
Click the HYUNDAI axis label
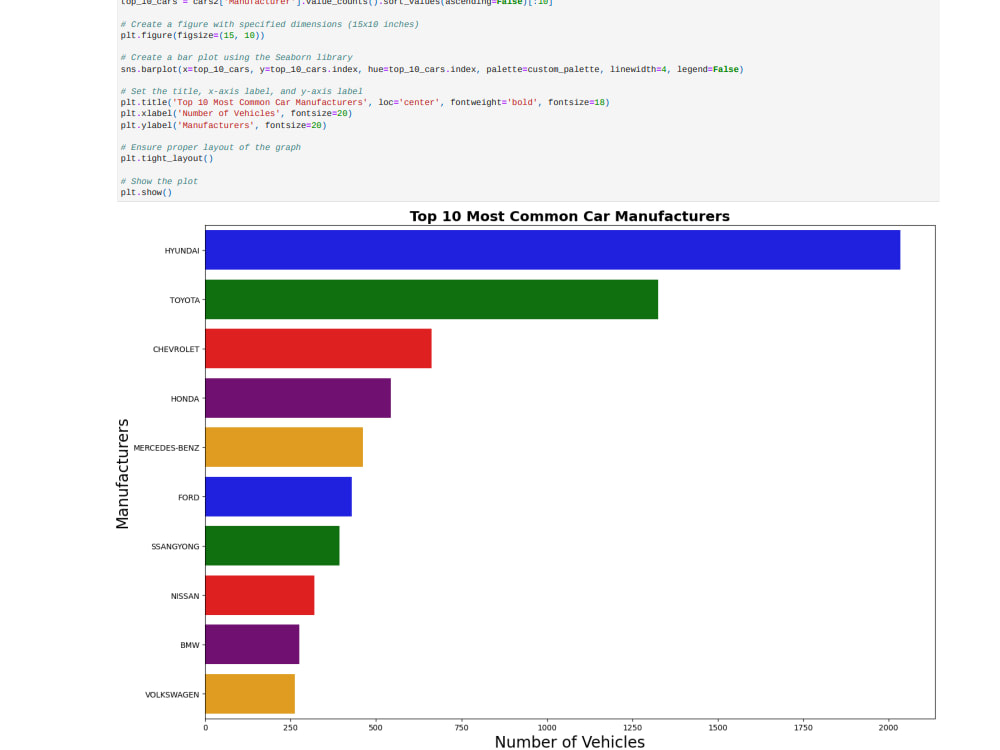182,251
